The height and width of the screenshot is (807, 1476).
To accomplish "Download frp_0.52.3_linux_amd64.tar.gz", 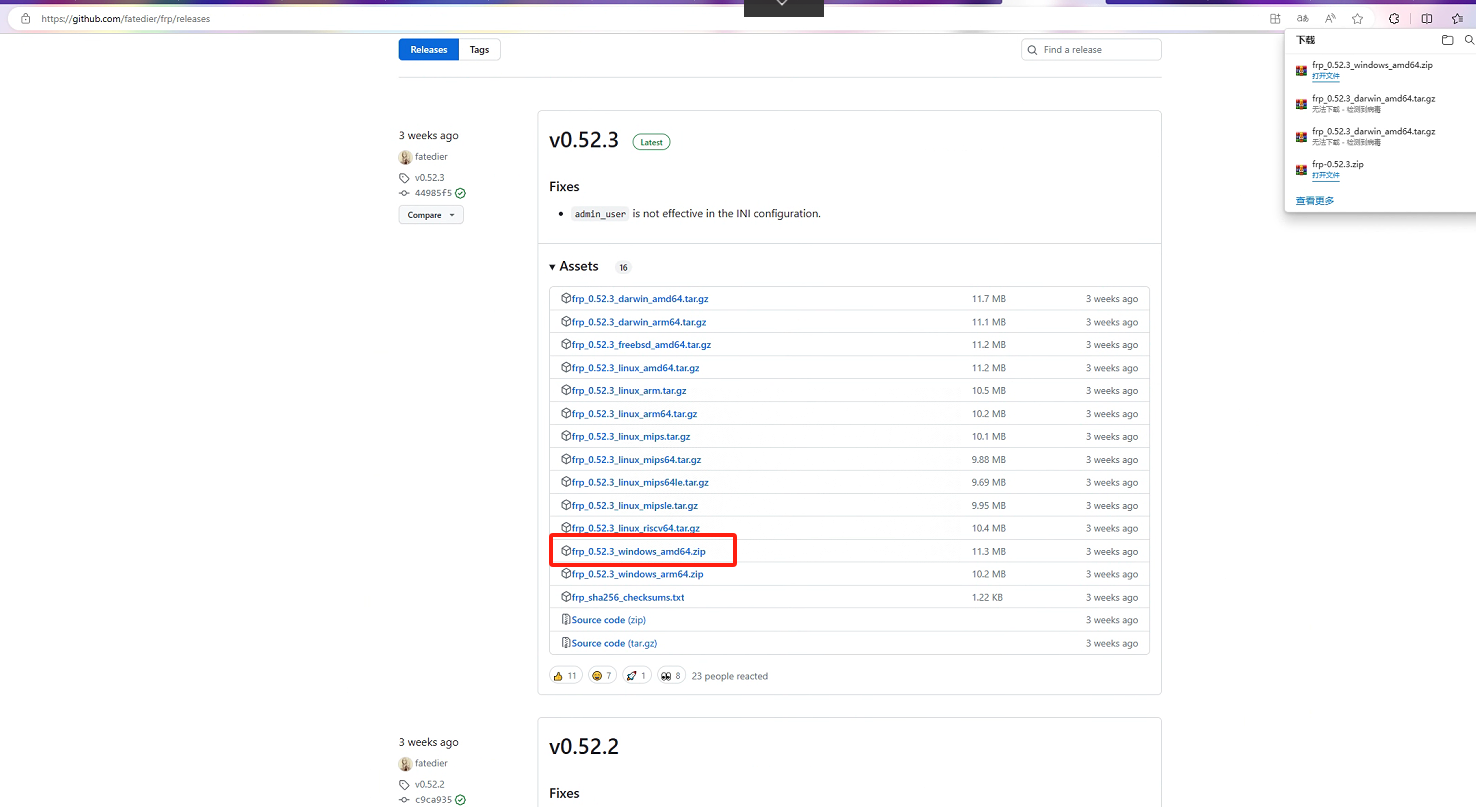I will point(635,368).
